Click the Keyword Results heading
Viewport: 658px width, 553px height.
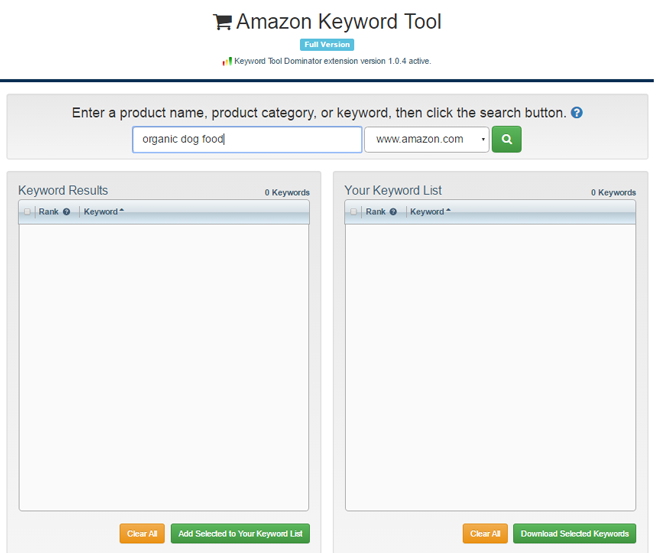click(63, 190)
